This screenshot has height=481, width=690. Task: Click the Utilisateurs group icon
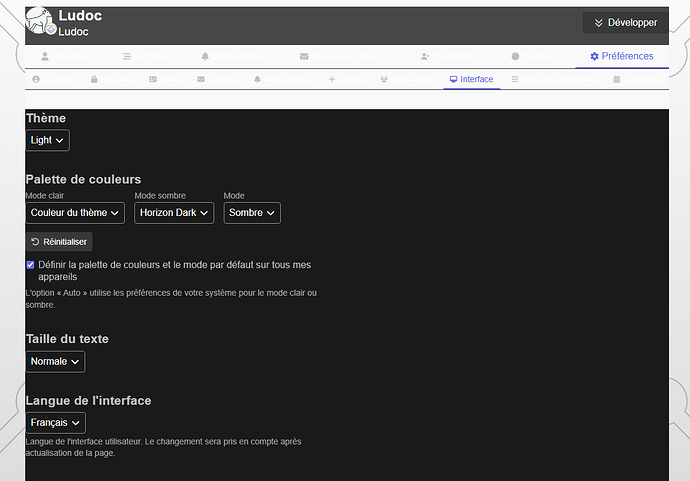click(x=384, y=79)
